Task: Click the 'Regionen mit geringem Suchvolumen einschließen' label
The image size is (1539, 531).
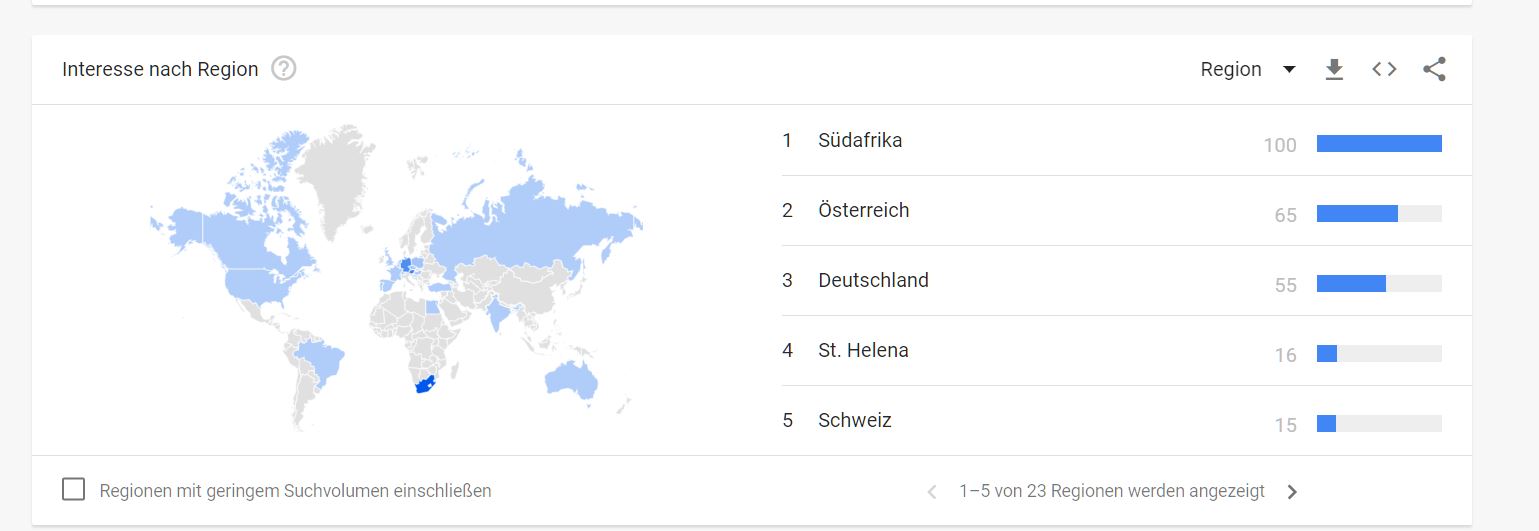Action: (x=295, y=491)
